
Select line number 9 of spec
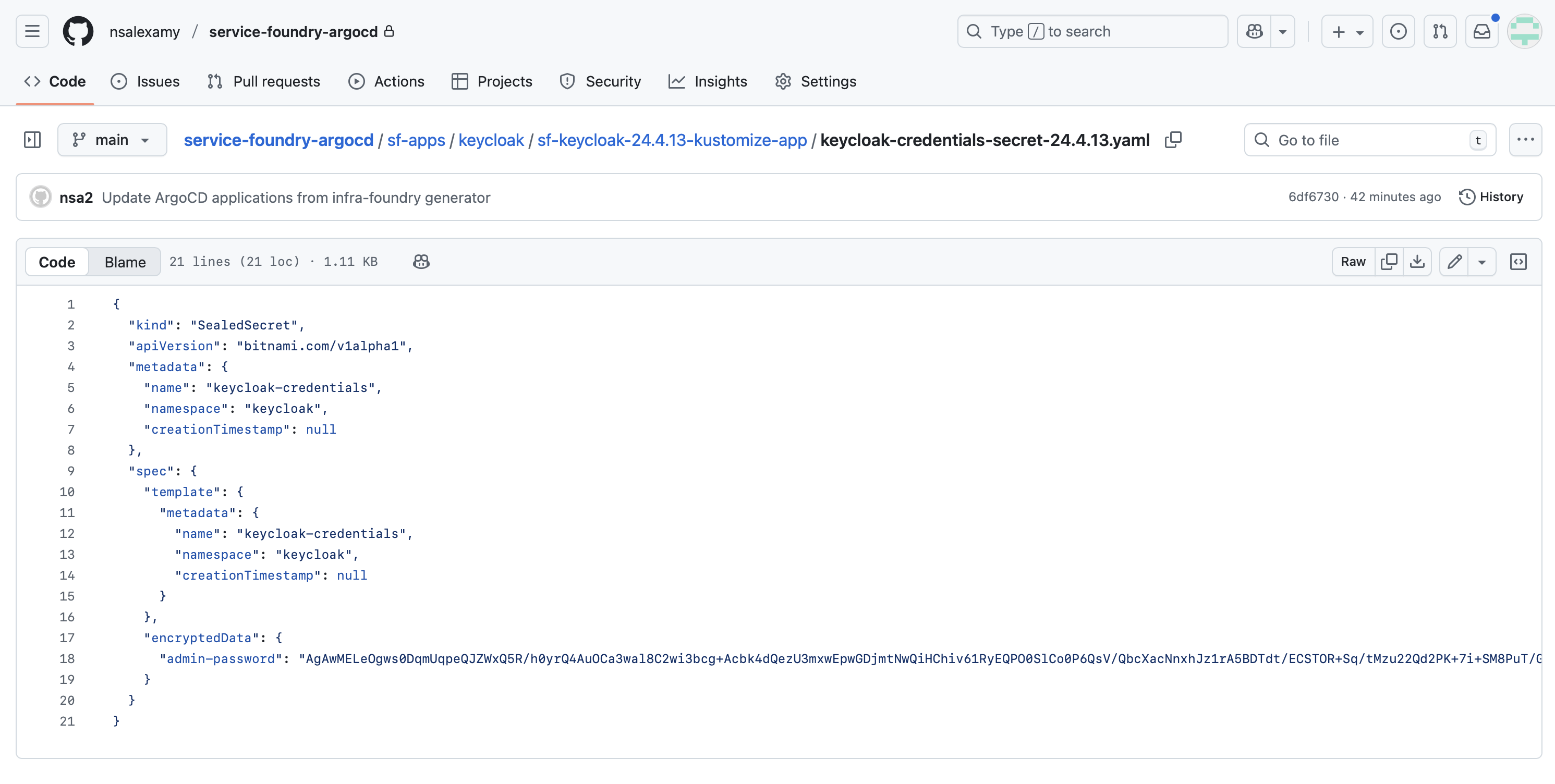click(70, 471)
